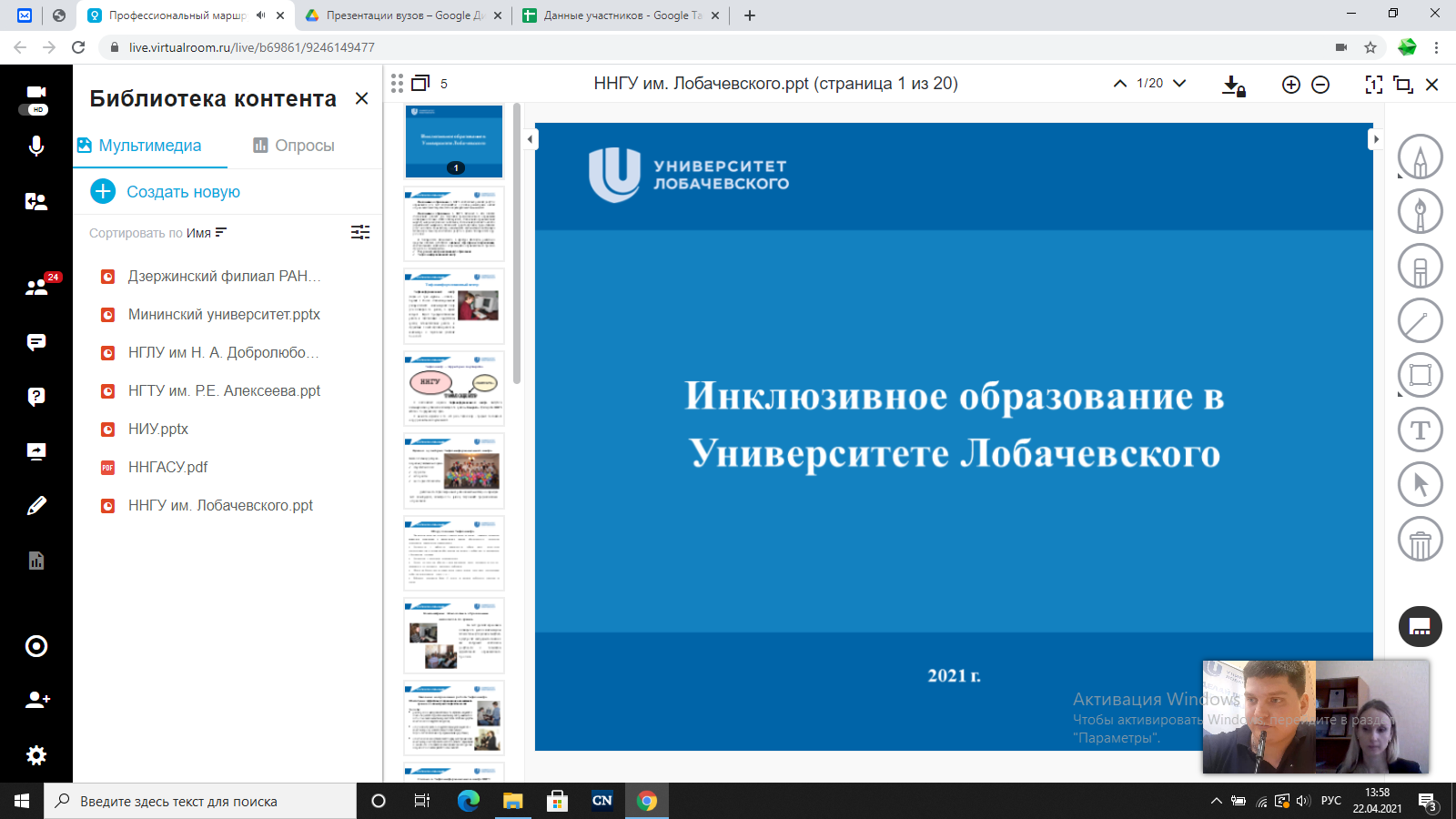Click the download lock icon
Viewport: 1456px width, 819px height.
tap(1233, 86)
